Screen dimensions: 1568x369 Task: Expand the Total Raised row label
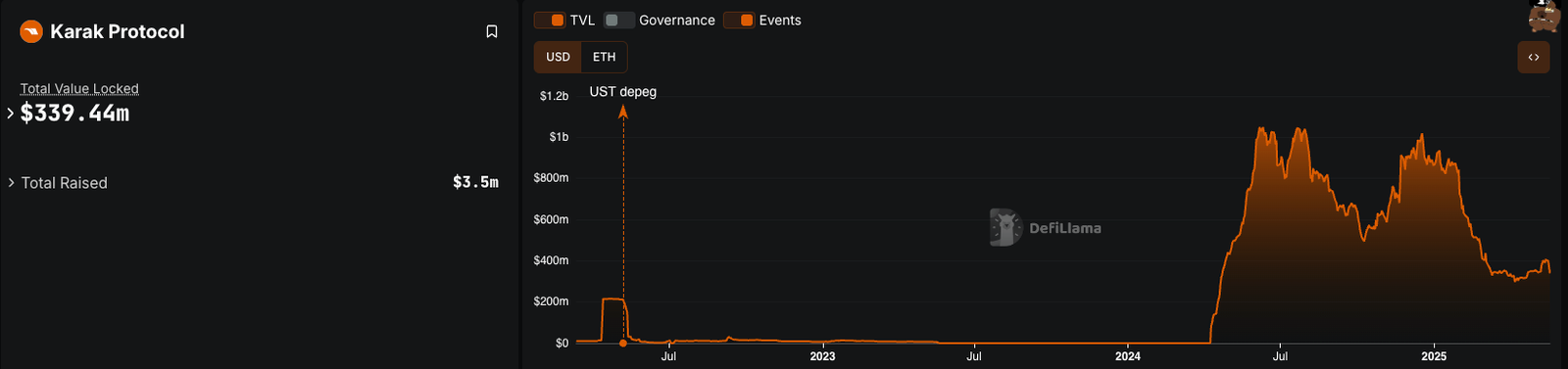pyautogui.click(x=65, y=183)
